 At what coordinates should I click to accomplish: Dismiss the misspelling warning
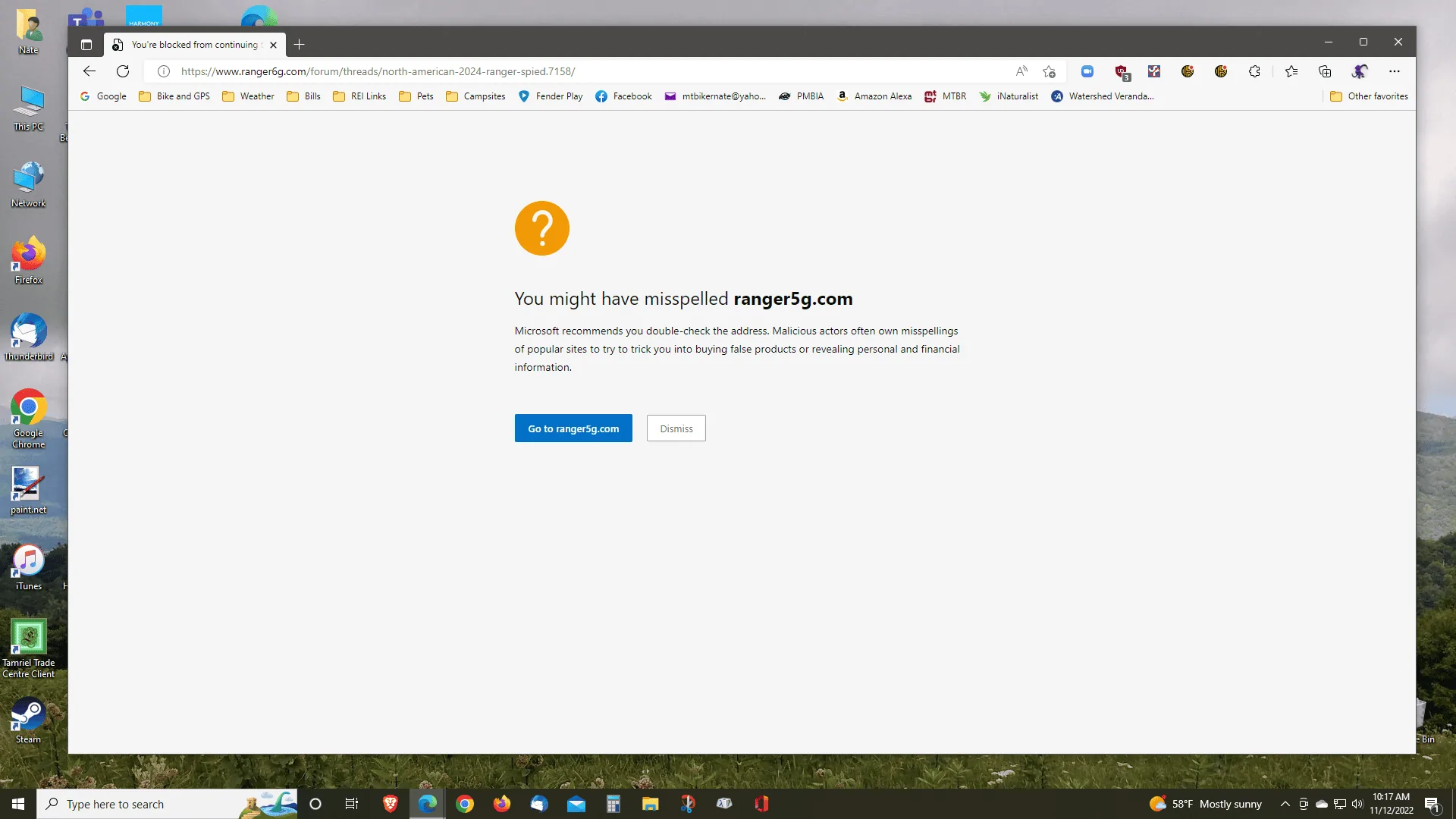[676, 428]
